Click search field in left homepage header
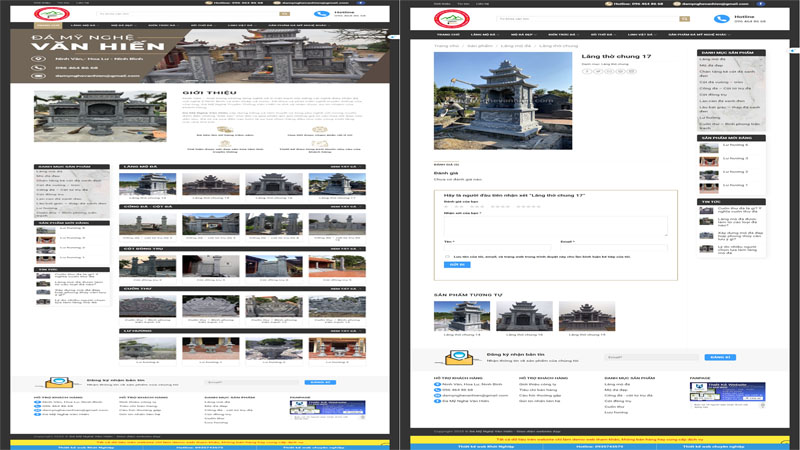Screen dimensions: 800x450 [x=187, y=14]
